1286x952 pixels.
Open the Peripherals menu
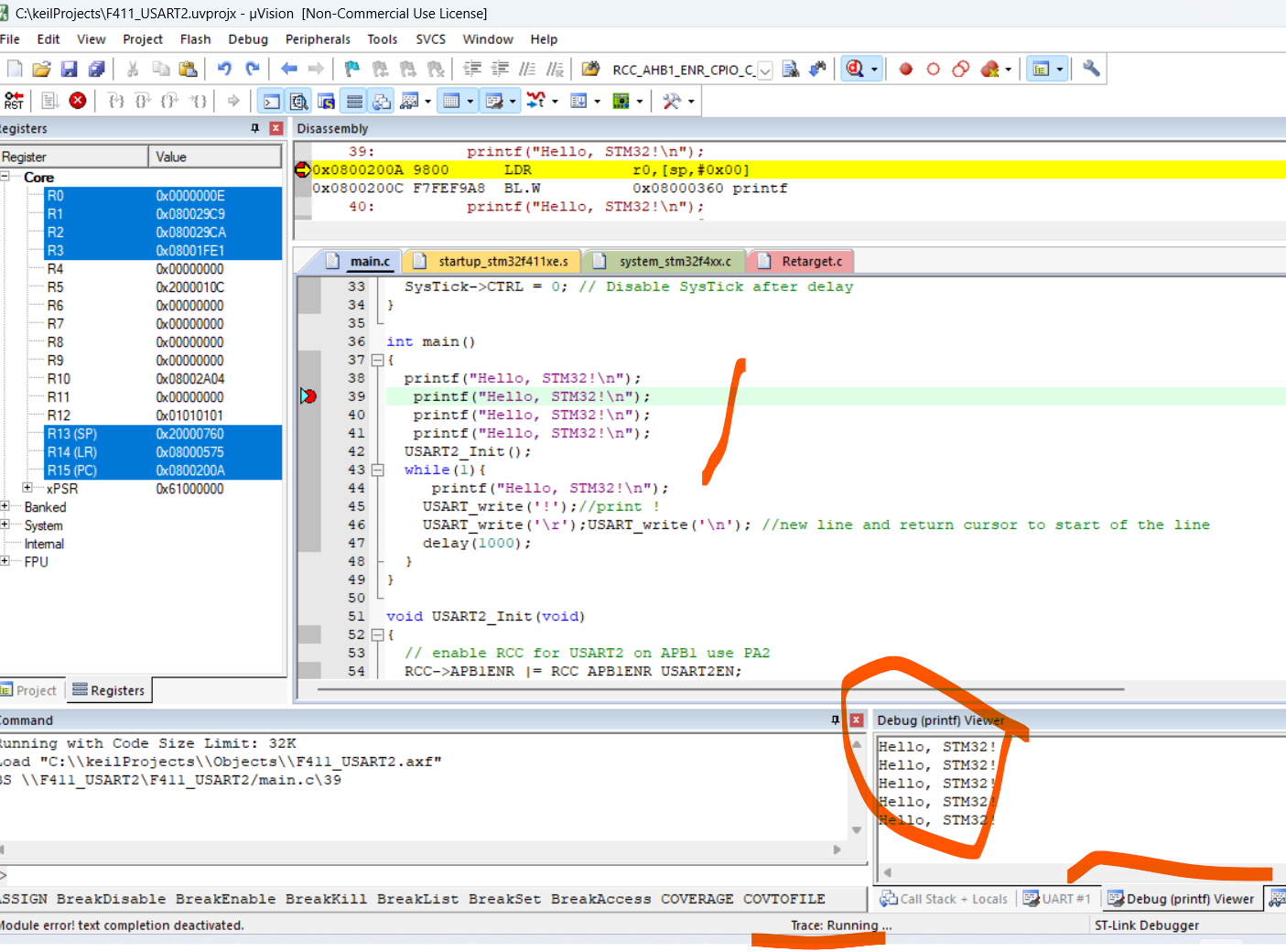click(318, 39)
